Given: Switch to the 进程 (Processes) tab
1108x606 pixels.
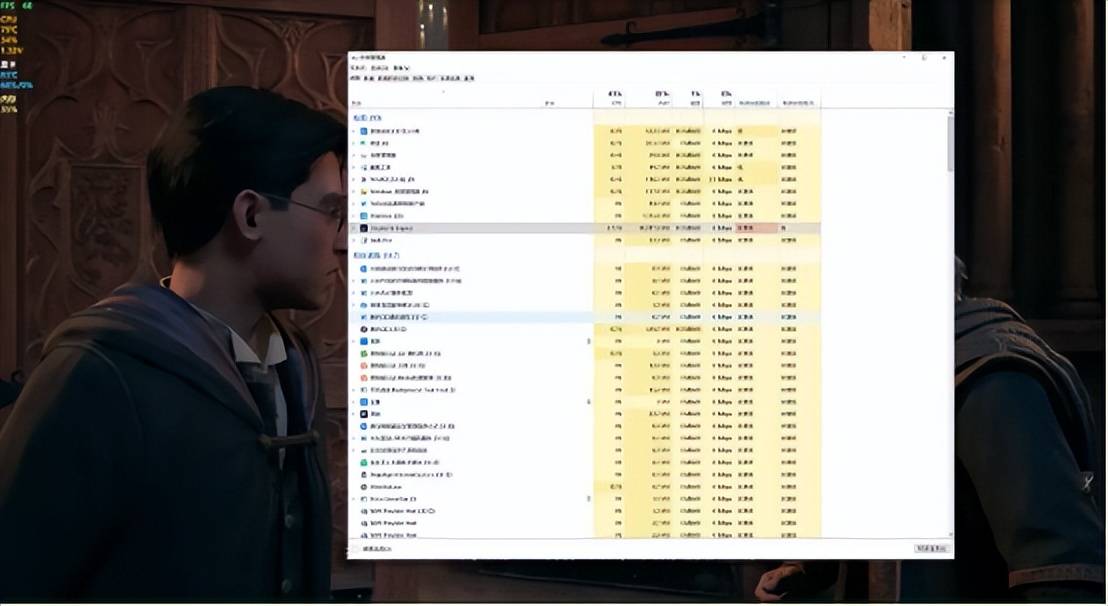Looking at the screenshot, I should [x=355, y=78].
